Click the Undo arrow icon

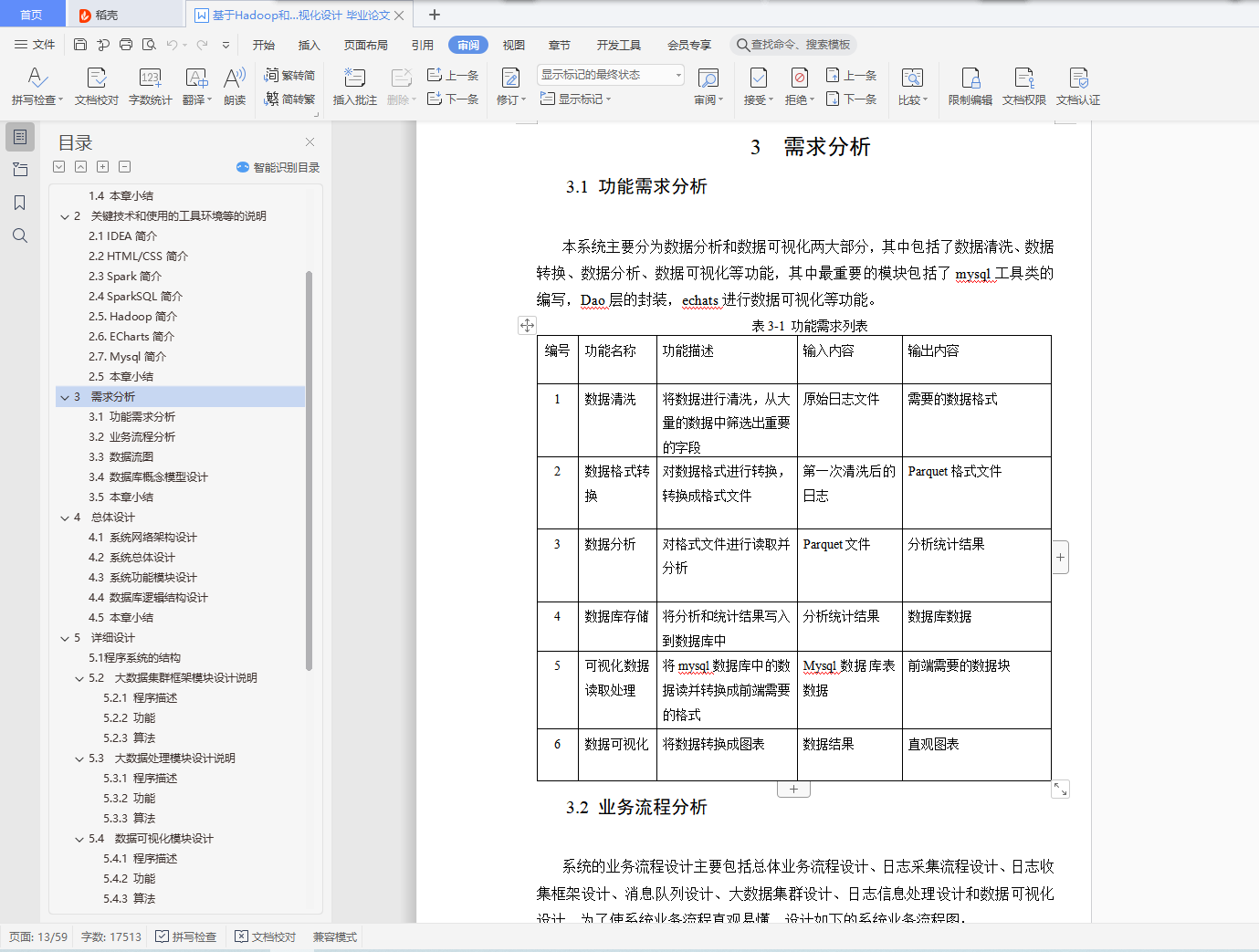pyautogui.click(x=172, y=45)
